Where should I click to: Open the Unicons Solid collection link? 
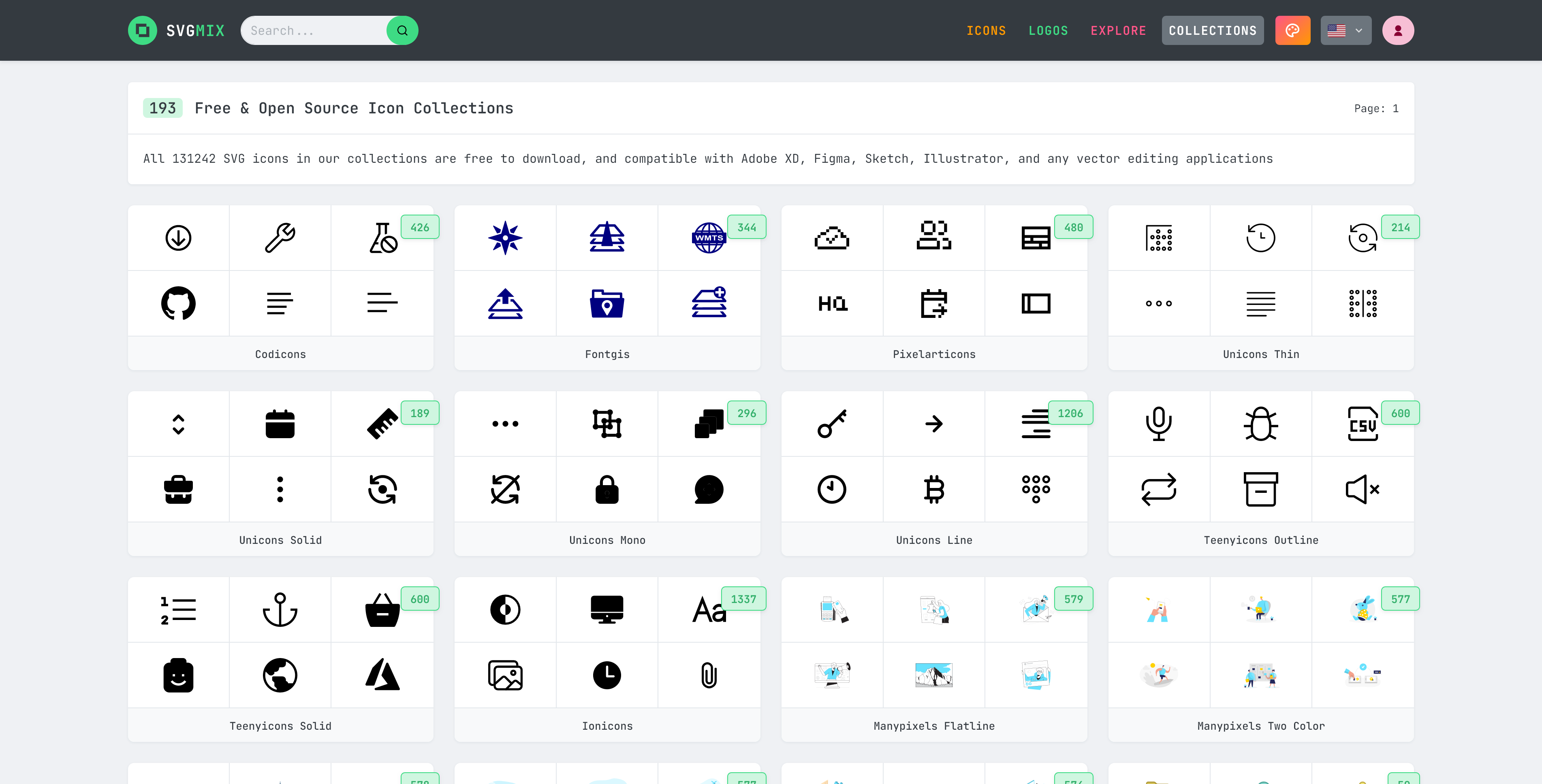280,541
